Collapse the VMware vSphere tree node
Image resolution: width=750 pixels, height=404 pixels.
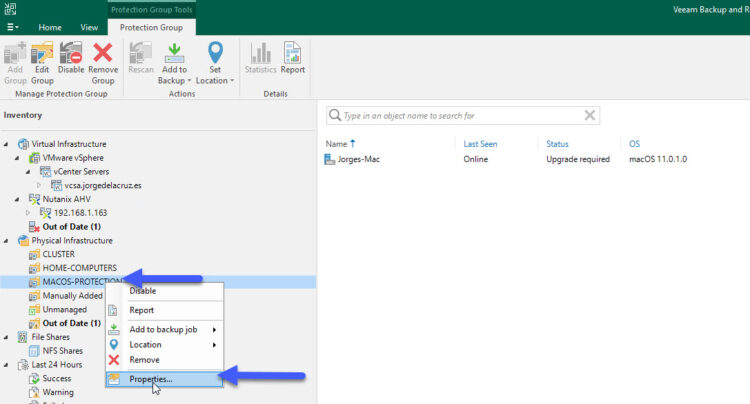click(17, 158)
